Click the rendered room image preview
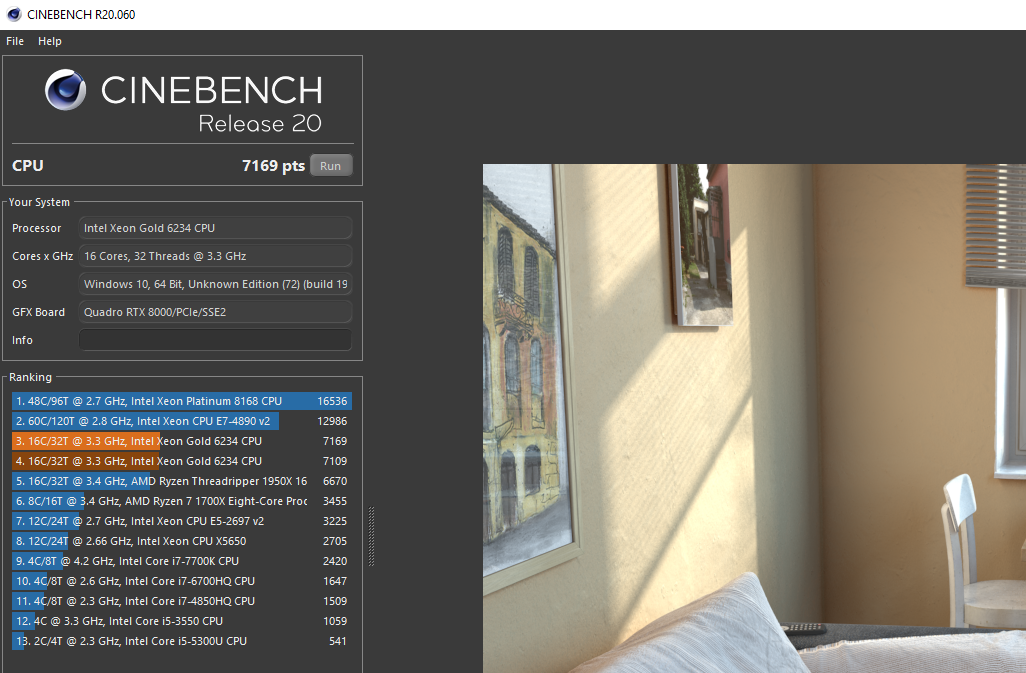Viewport: 1026px width, 673px height. pyautogui.click(x=754, y=419)
